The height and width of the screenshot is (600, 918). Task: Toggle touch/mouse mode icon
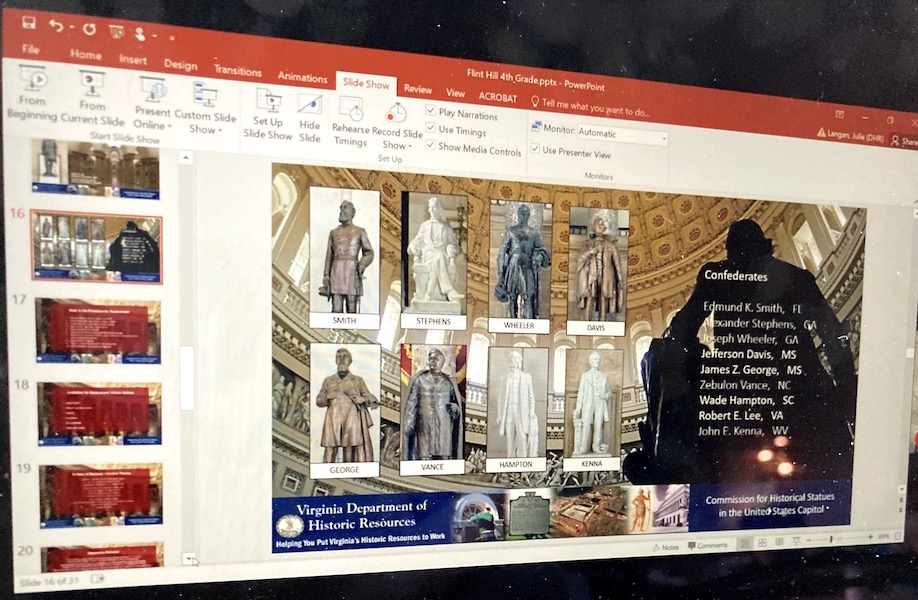[139, 33]
